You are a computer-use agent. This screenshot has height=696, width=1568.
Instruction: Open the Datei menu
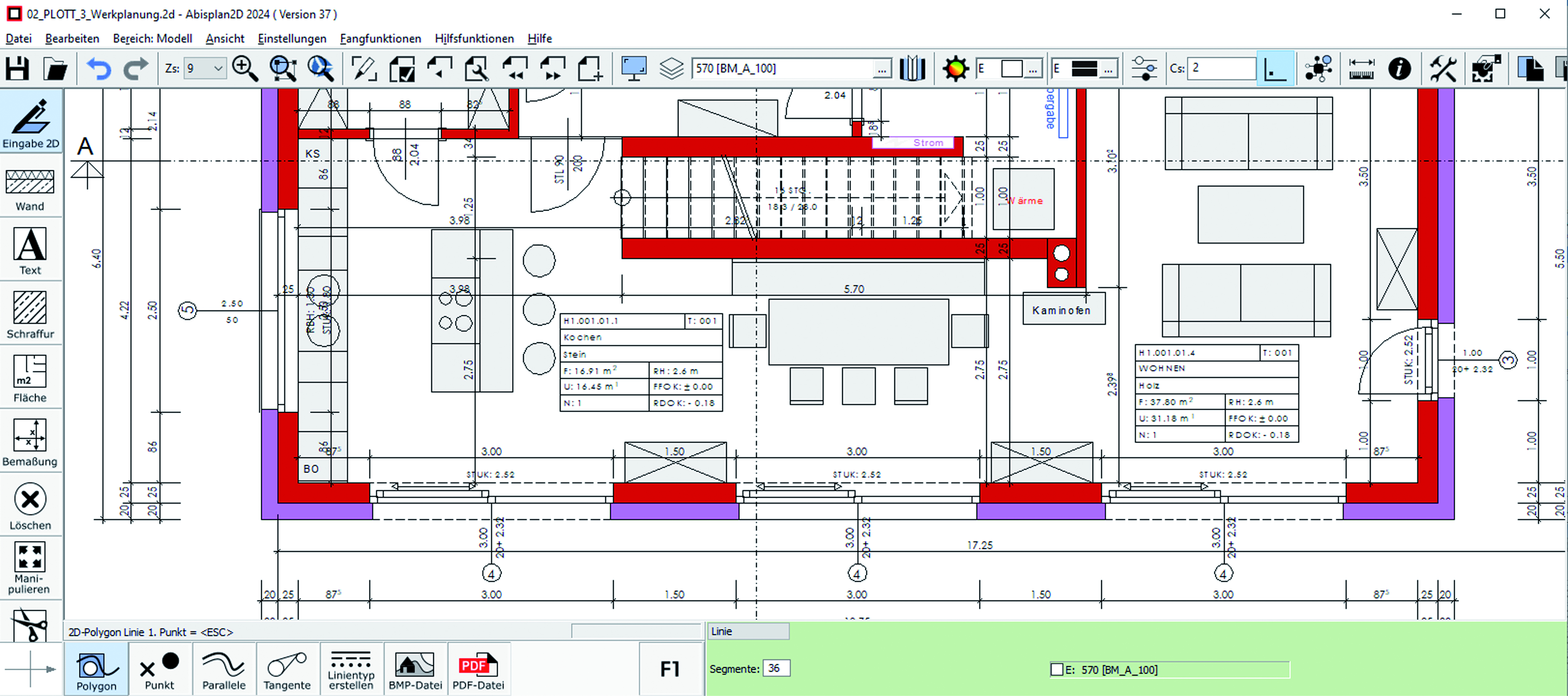(x=19, y=38)
